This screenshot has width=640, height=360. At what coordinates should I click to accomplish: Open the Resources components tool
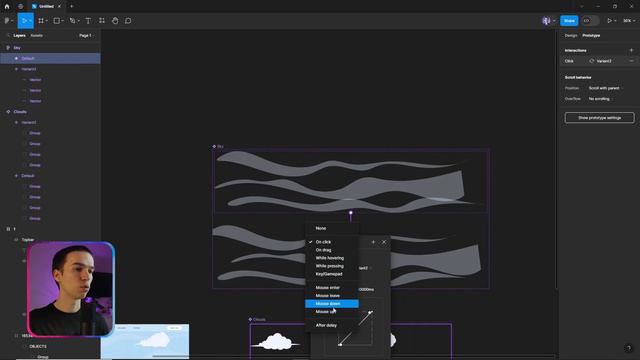click(102, 21)
